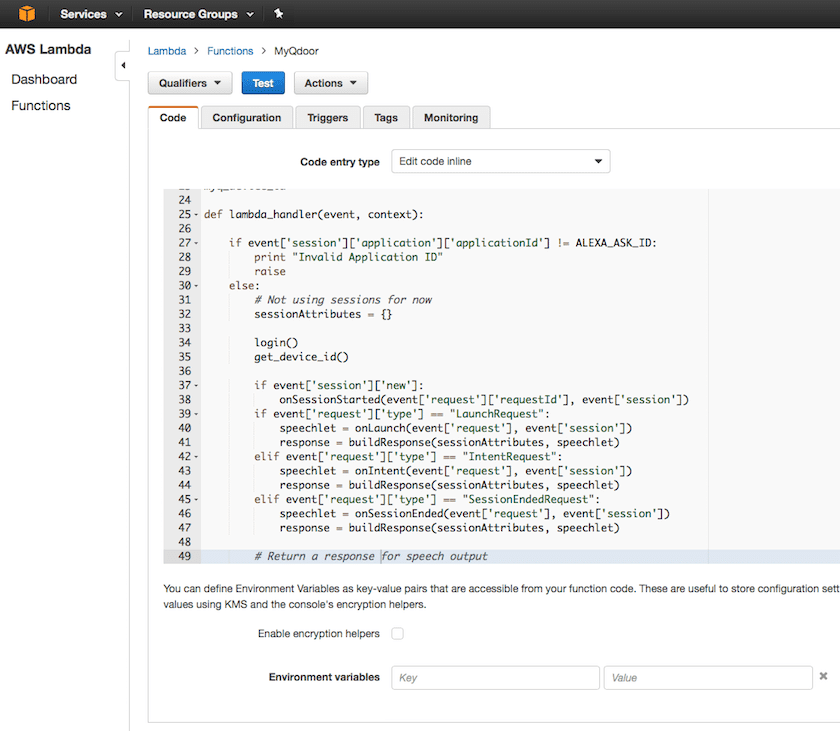Switch to the Code tab
This screenshot has height=731, width=840.
[x=173, y=118]
